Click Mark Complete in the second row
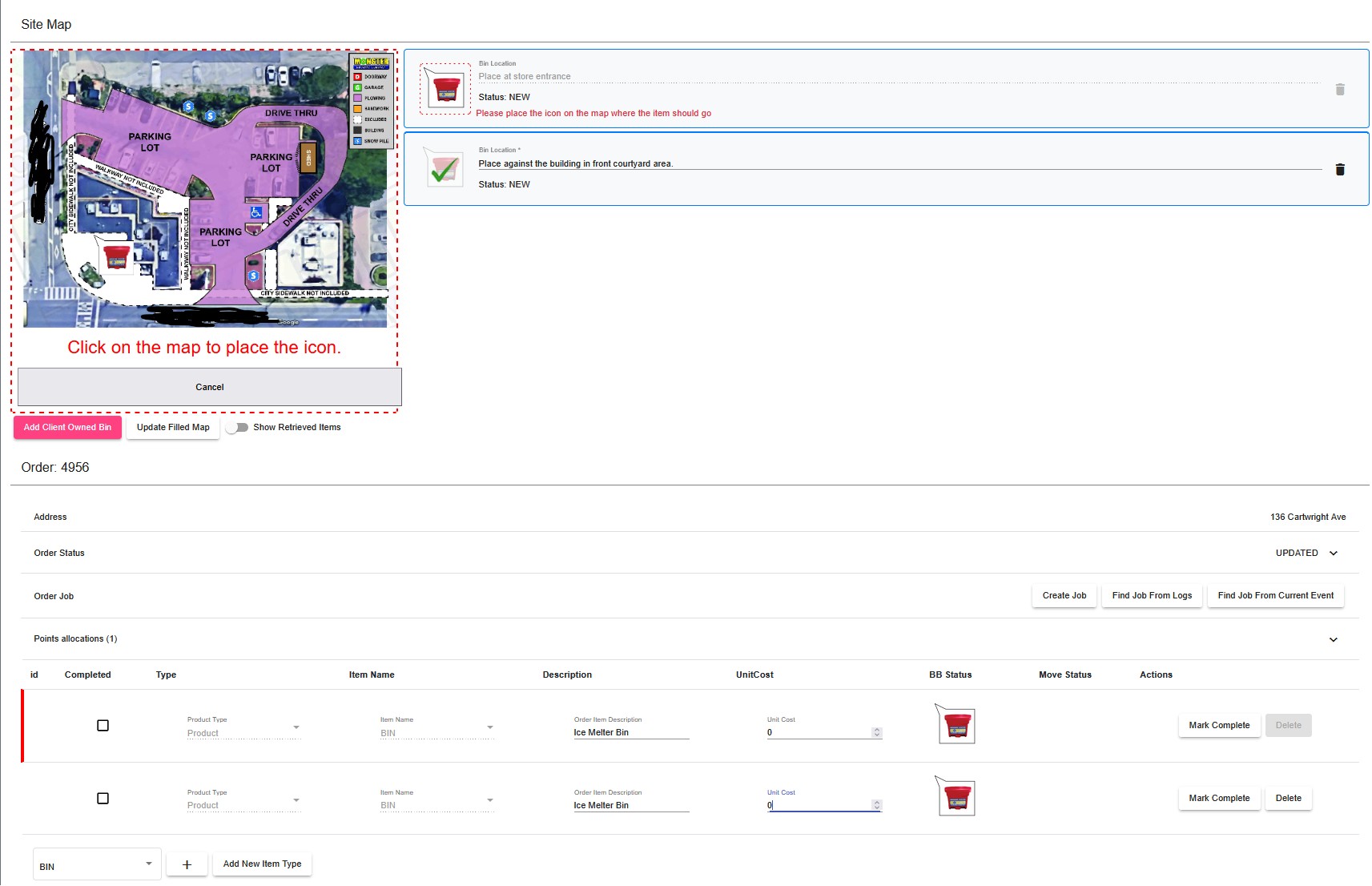The image size is (1372, 886). (x=1218, y=799)
